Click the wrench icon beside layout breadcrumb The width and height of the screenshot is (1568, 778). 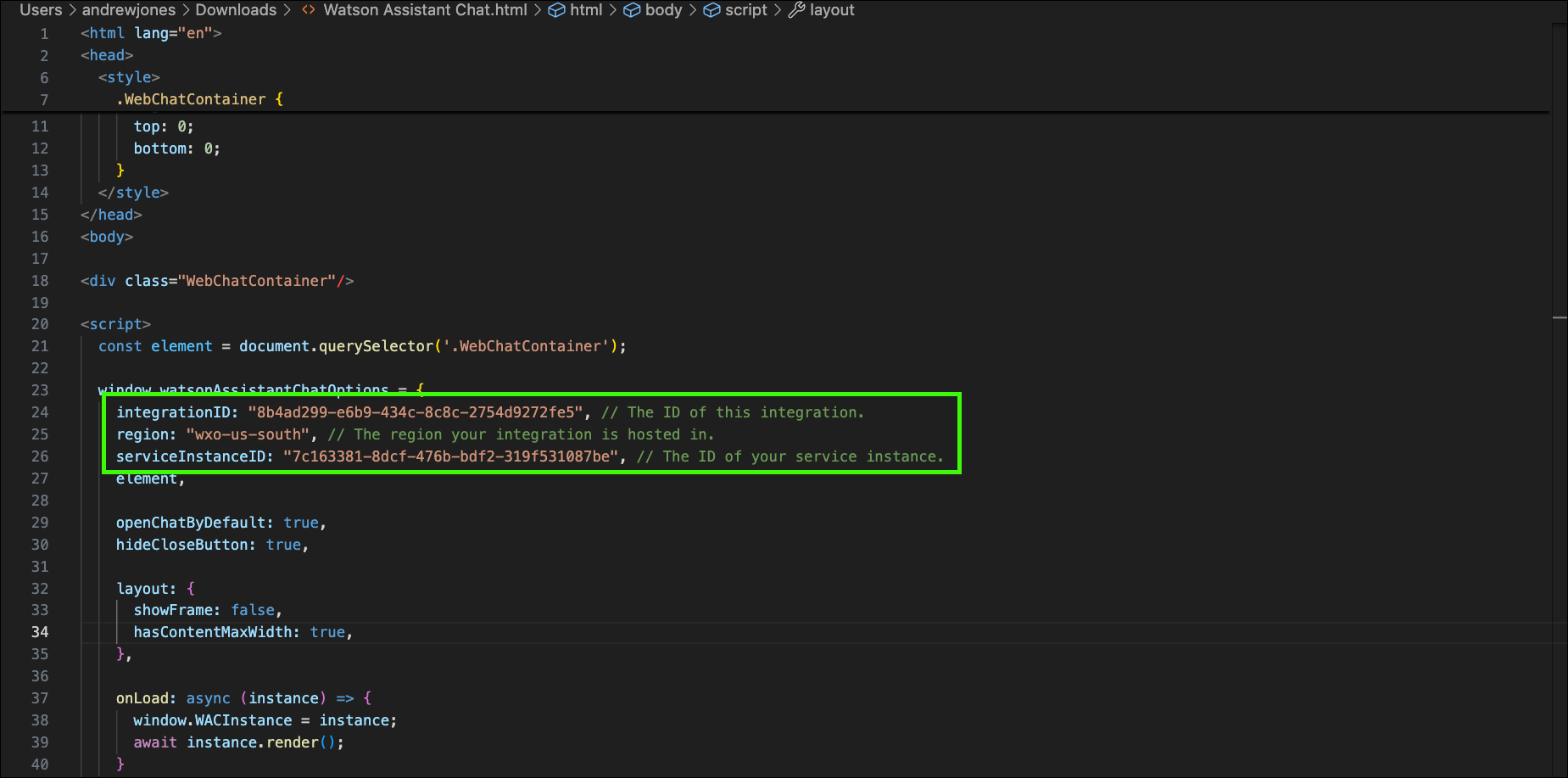(x=796, y=10)
